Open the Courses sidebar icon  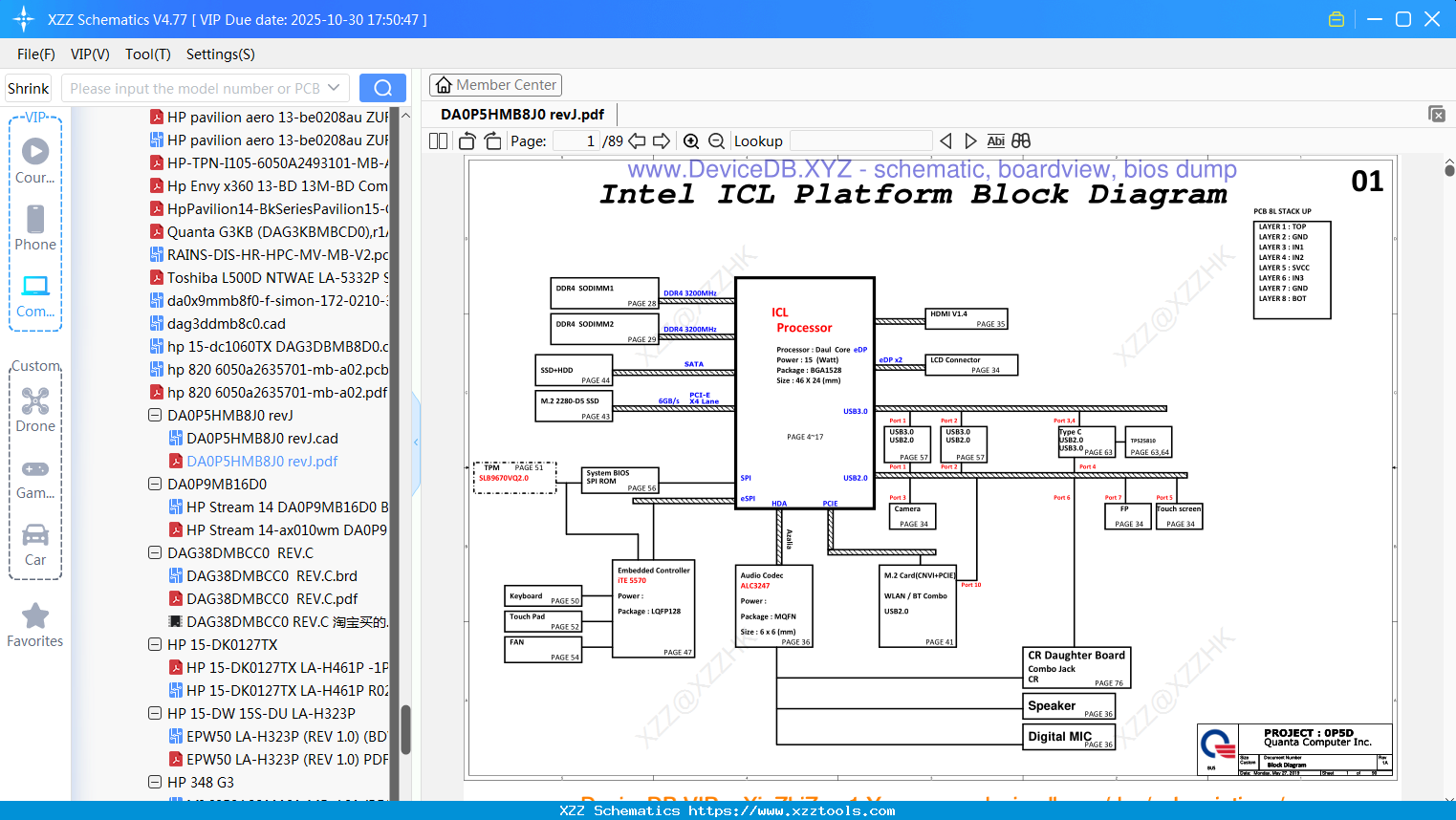(35, 161)
